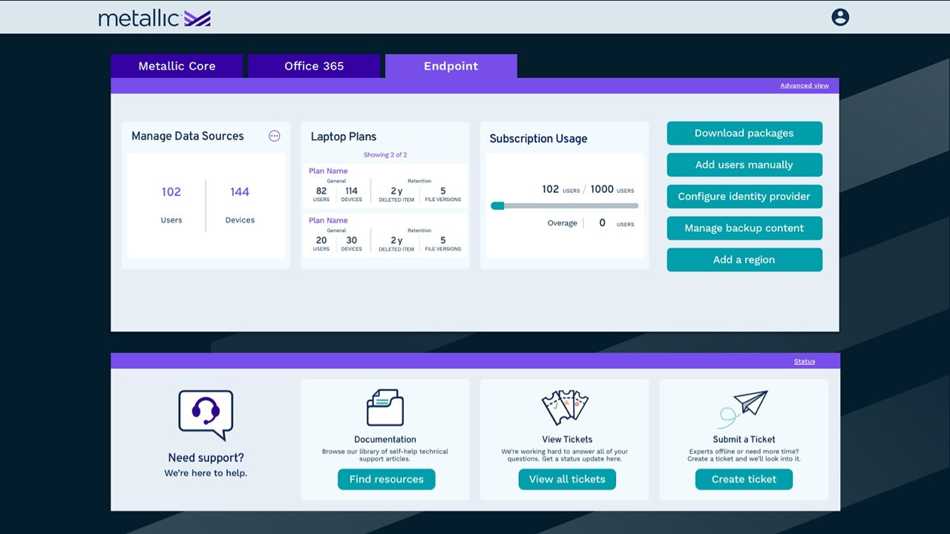
Task: Click the Download packages button
Action: coord(744,133)
